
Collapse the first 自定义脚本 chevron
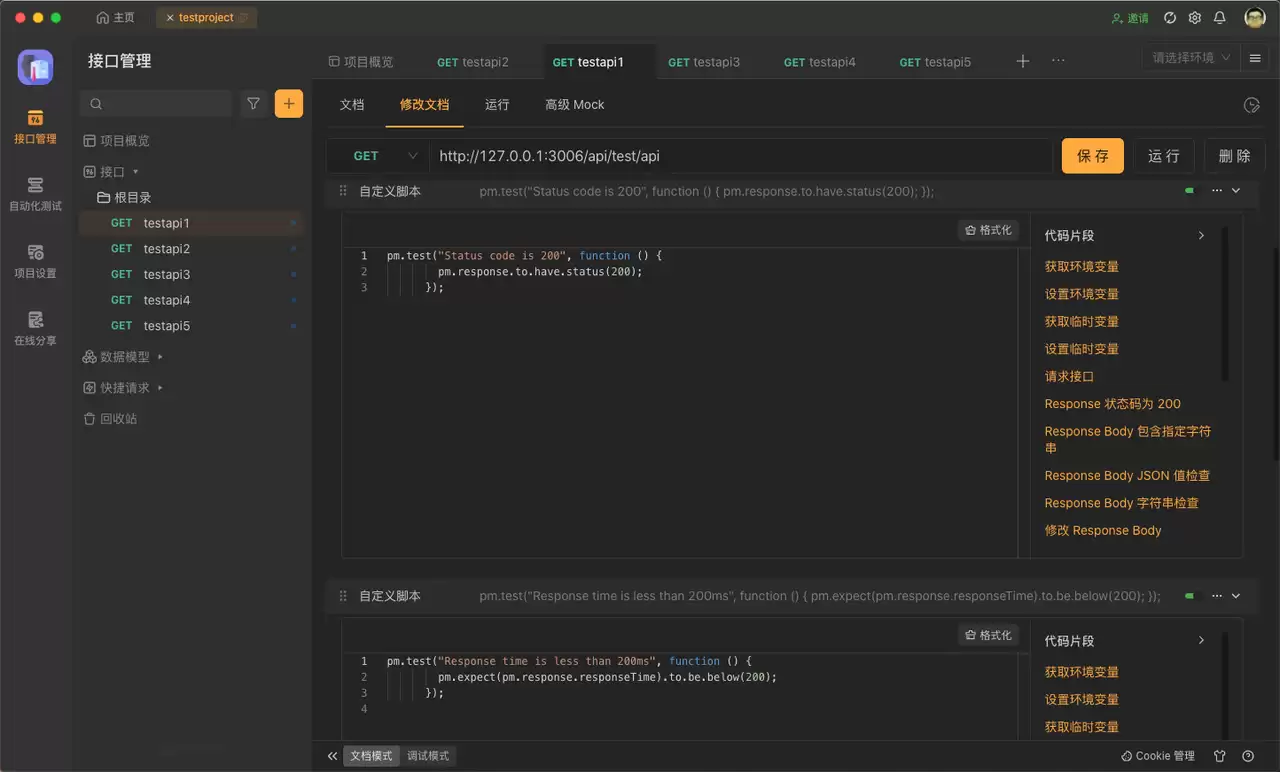[1236, 190]
